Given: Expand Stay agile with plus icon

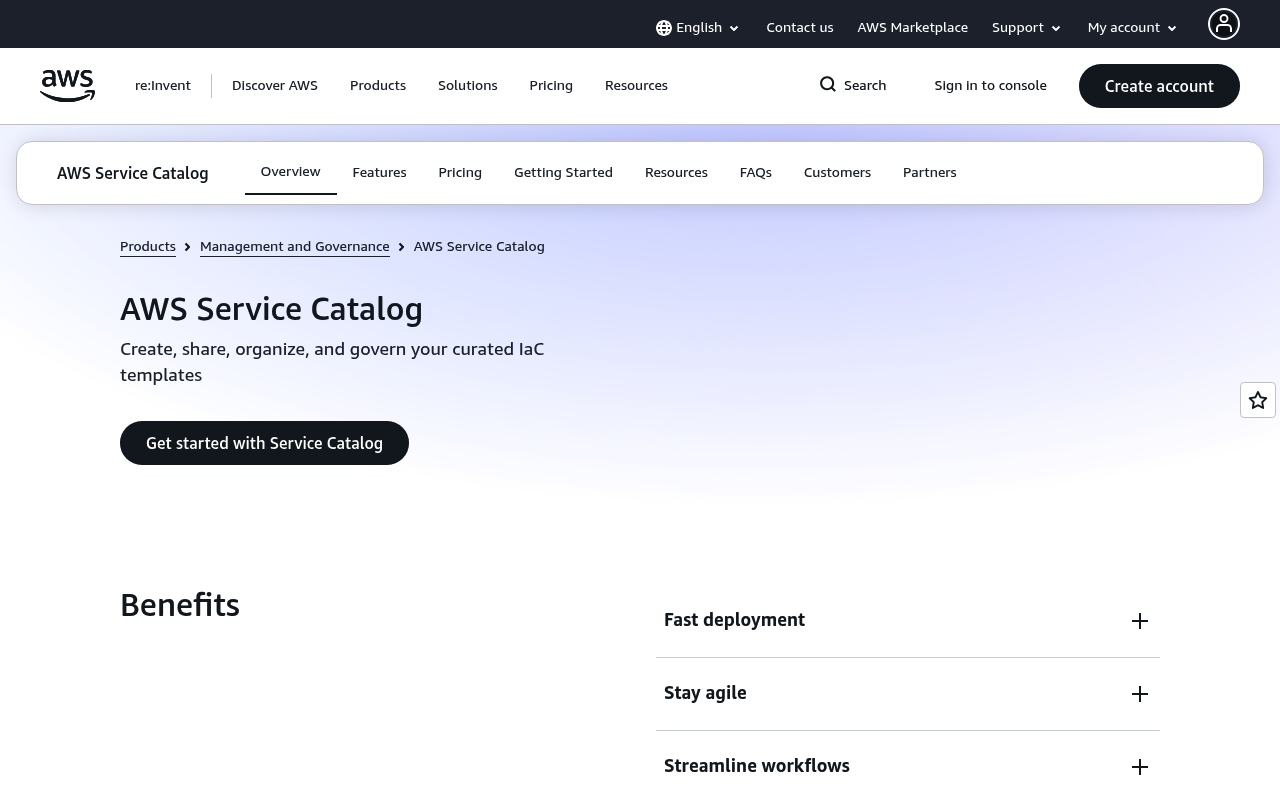Looking at the screenshot, I should (x=1140, y=694).
